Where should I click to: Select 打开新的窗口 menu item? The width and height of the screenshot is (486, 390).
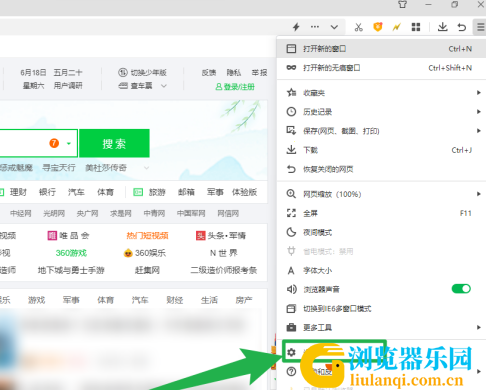381,49
